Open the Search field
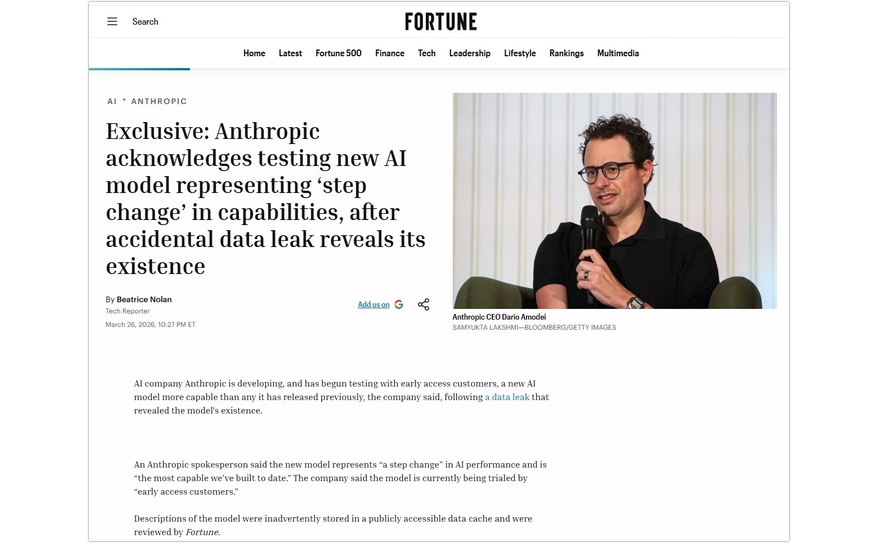883x544 pixels. point(145,21)
